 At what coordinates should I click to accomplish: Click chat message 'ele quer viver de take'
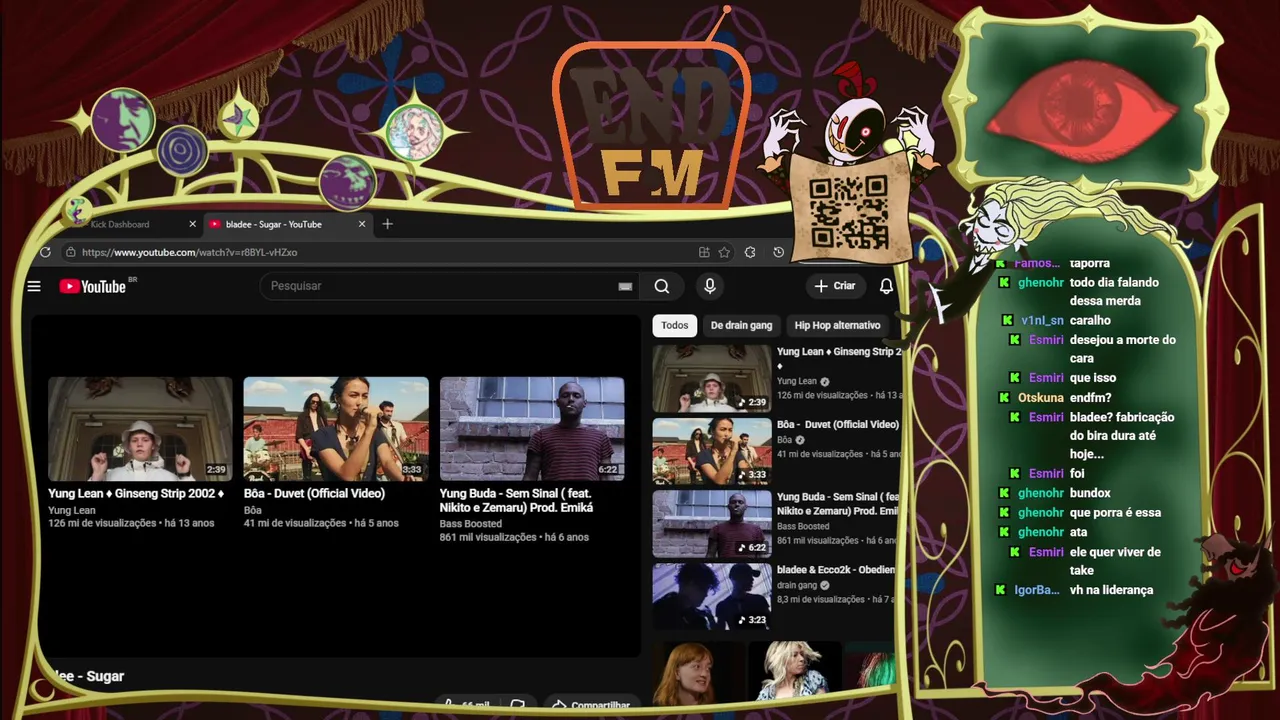point(1115,561)
